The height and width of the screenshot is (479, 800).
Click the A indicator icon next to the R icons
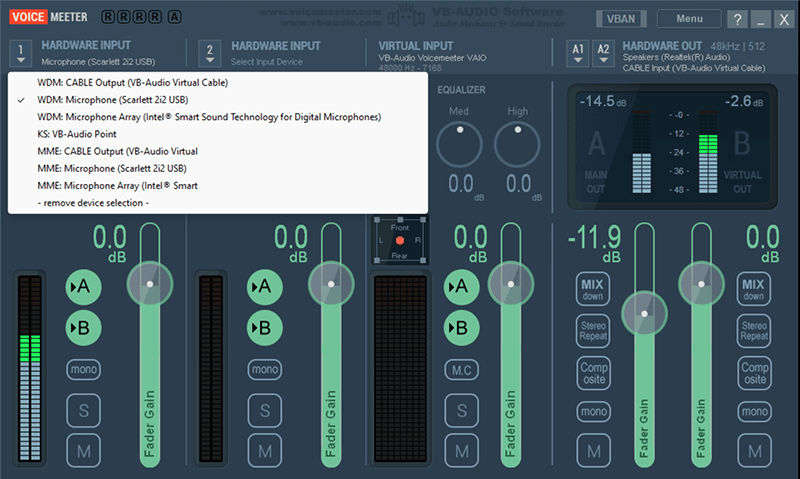click(x=174, y=17)
